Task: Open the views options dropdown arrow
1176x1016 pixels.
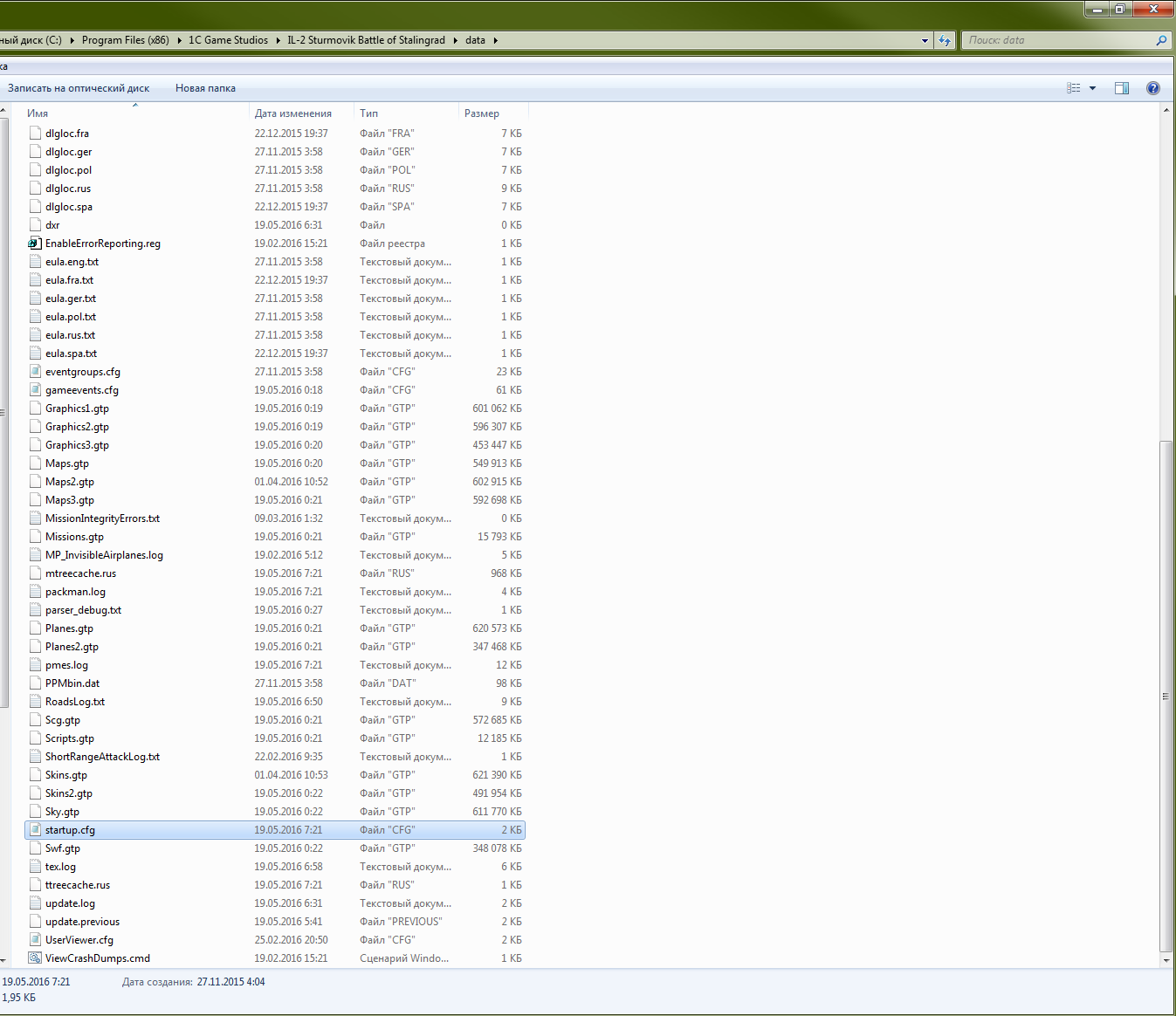Action: [x=1092, y=88]
